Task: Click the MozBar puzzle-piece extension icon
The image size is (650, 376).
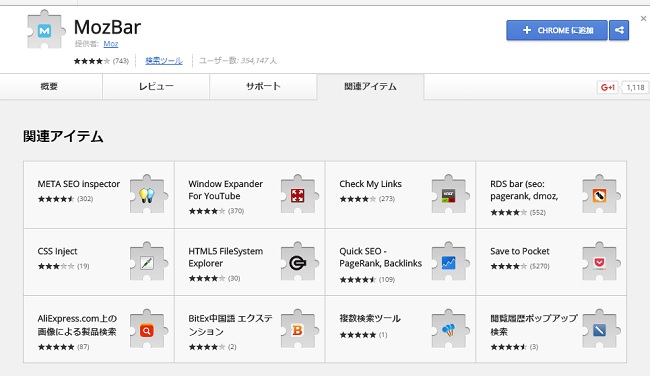Action: (x=46, y=30)
